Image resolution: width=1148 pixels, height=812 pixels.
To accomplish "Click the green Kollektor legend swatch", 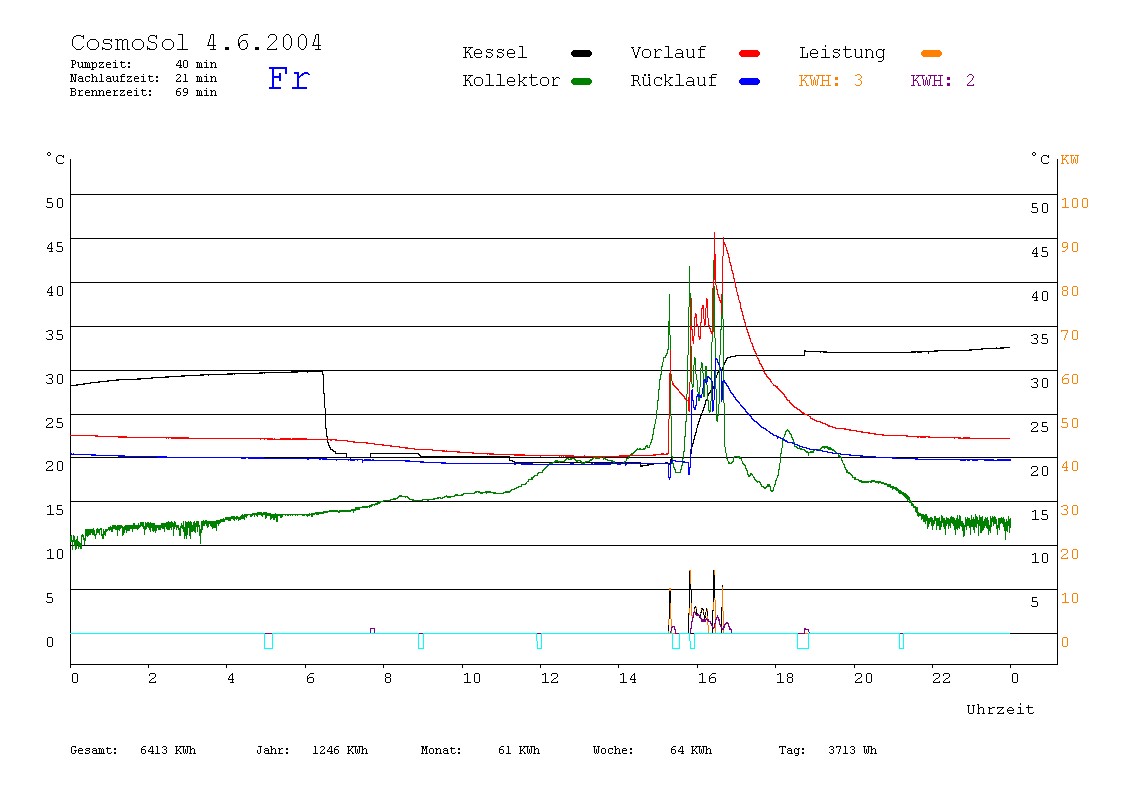I will (x=581, y=81).
